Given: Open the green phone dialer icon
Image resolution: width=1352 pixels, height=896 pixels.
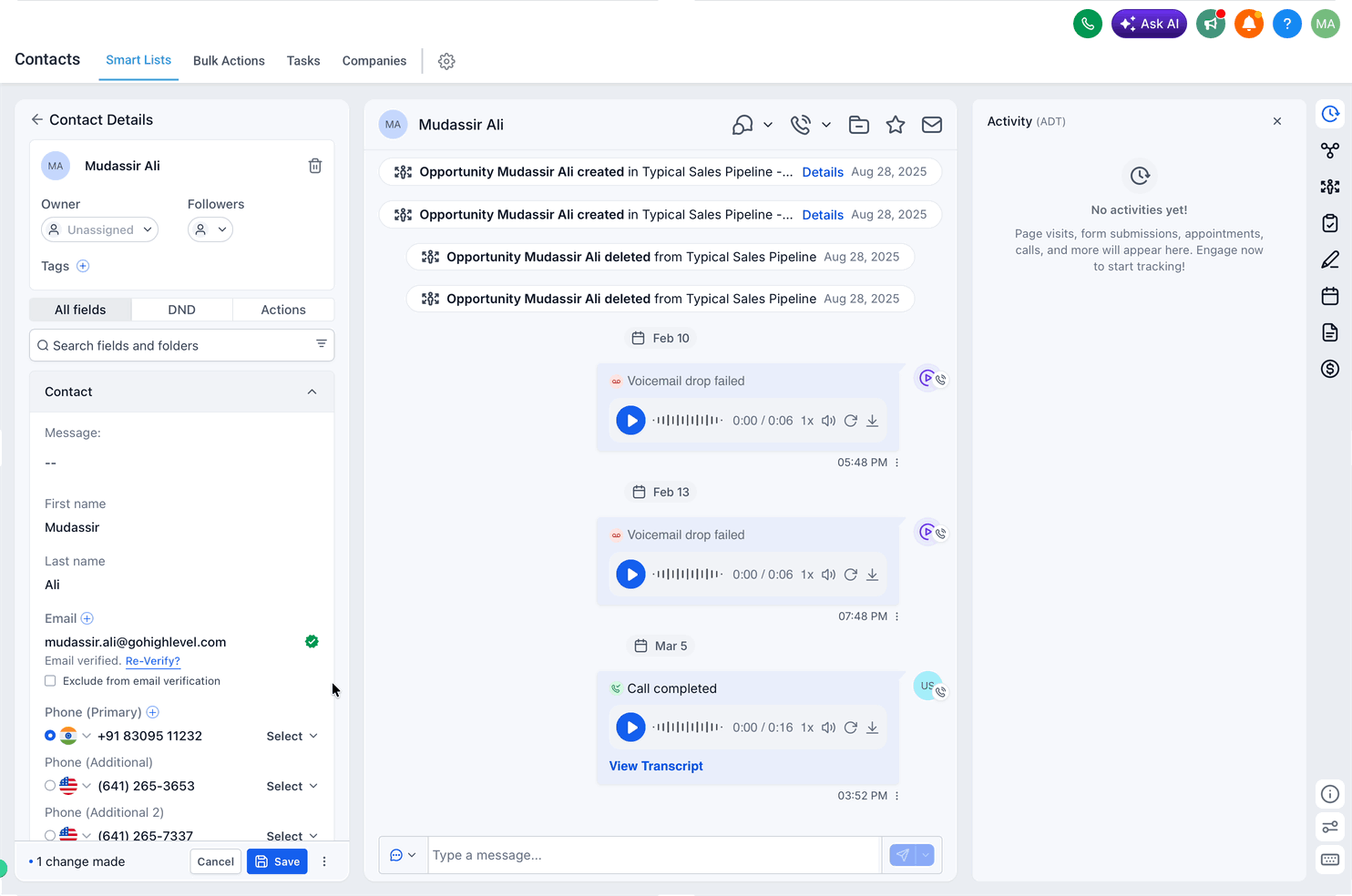Looking at the screenshot, I should tap(1088, 24).
